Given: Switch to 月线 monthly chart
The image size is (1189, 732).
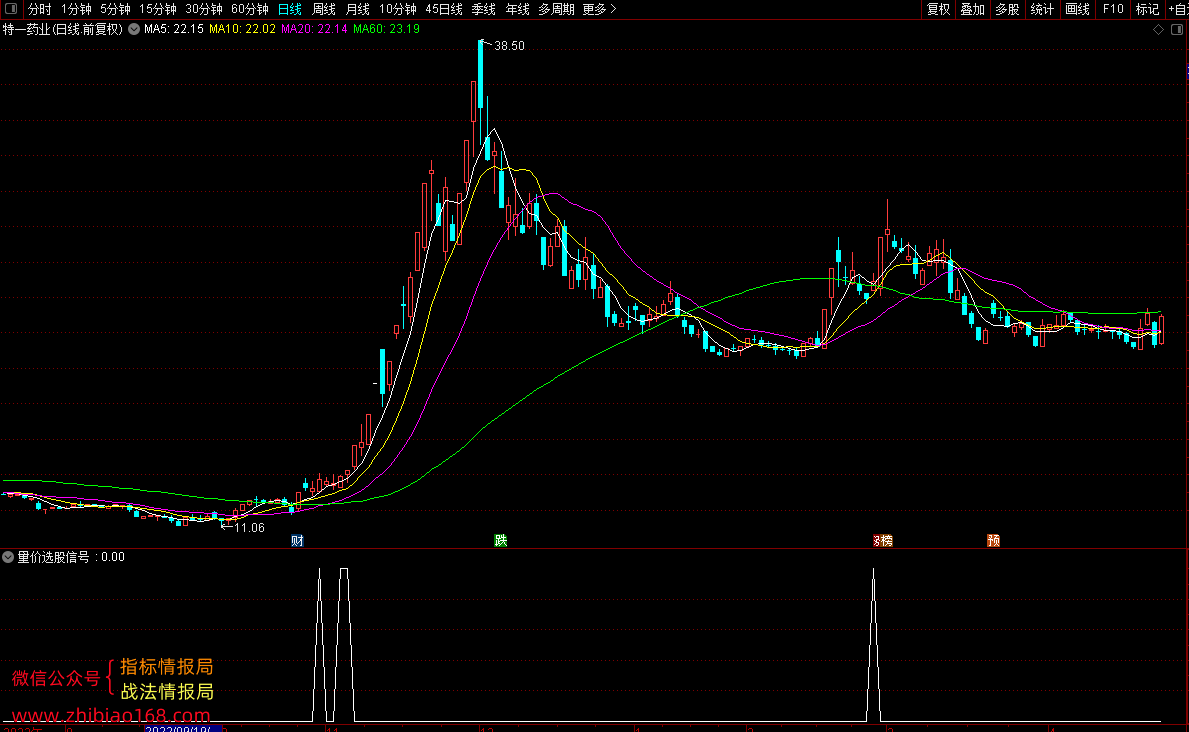Looking at the screenshot, I should click(358, 9).
